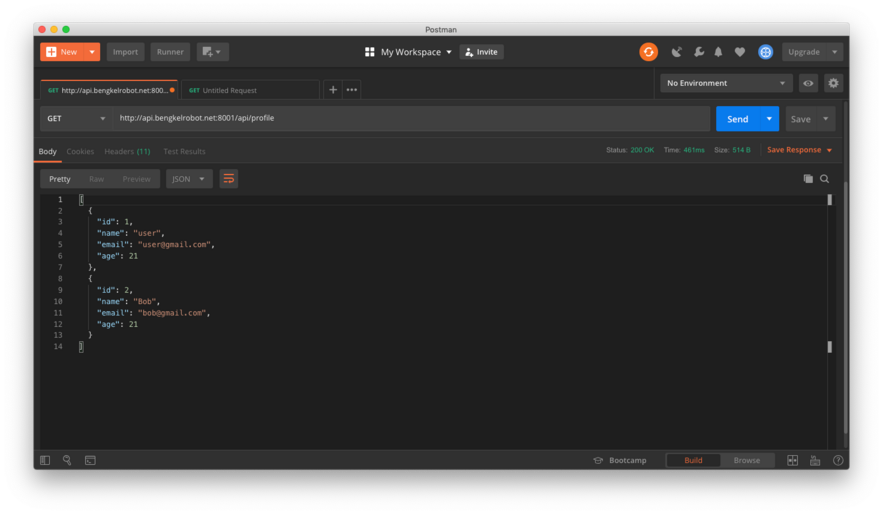Click the orange sync icon in header
The height and width of the screenshot is (514, 883).
(x=648, y=52)
